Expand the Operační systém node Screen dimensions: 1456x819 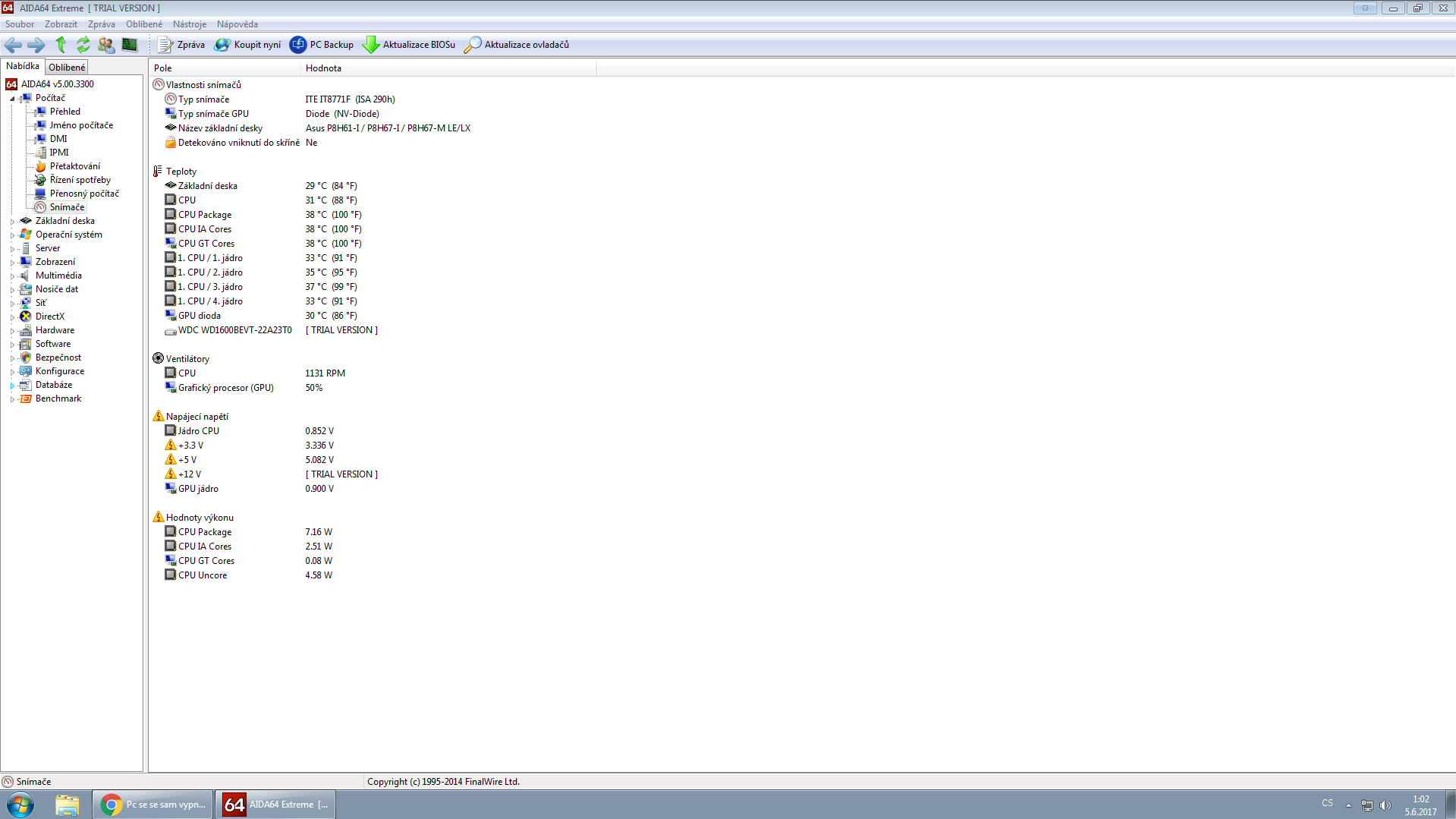point(12,235)
